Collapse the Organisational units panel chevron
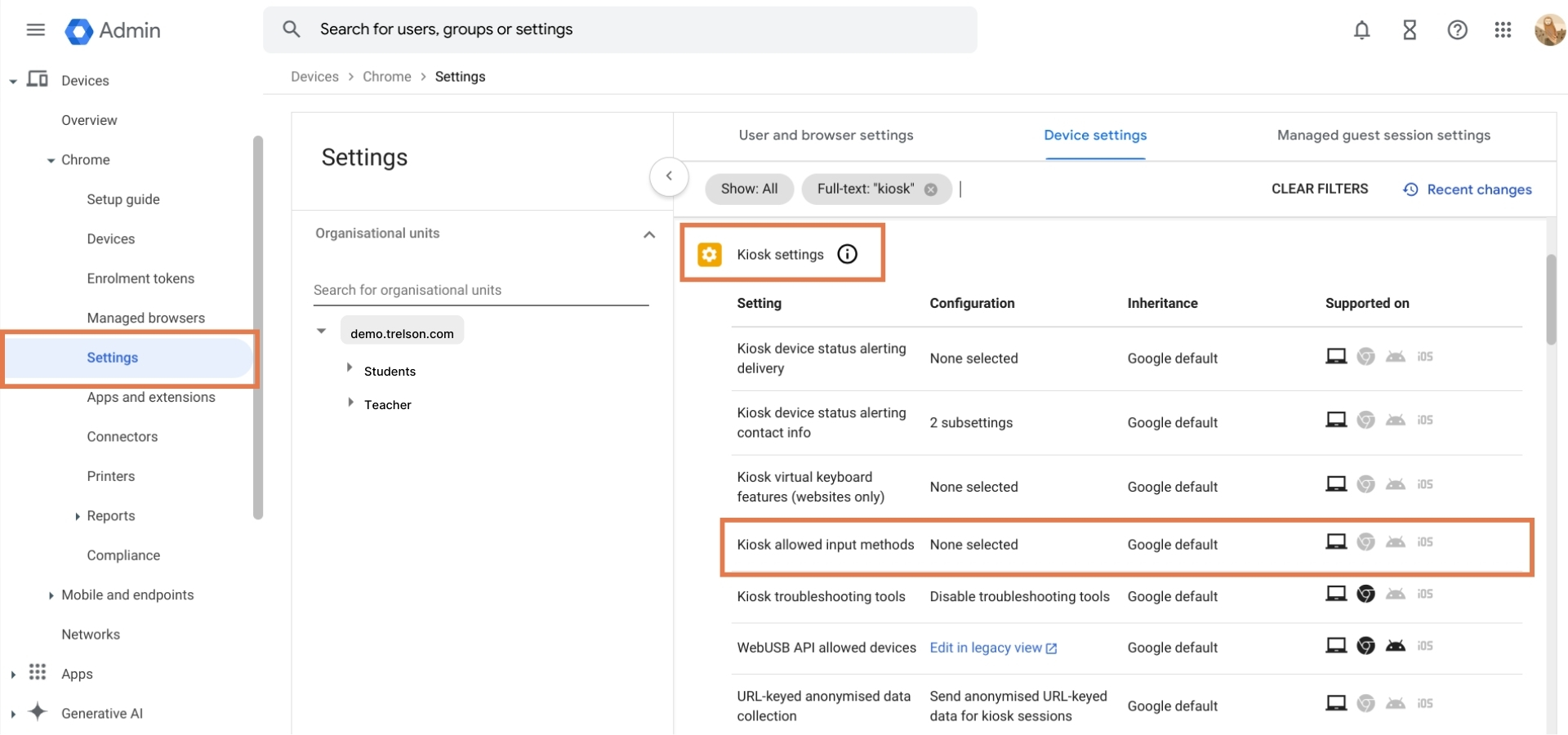Screen dimensions: 1568x735 pos(649,234)
